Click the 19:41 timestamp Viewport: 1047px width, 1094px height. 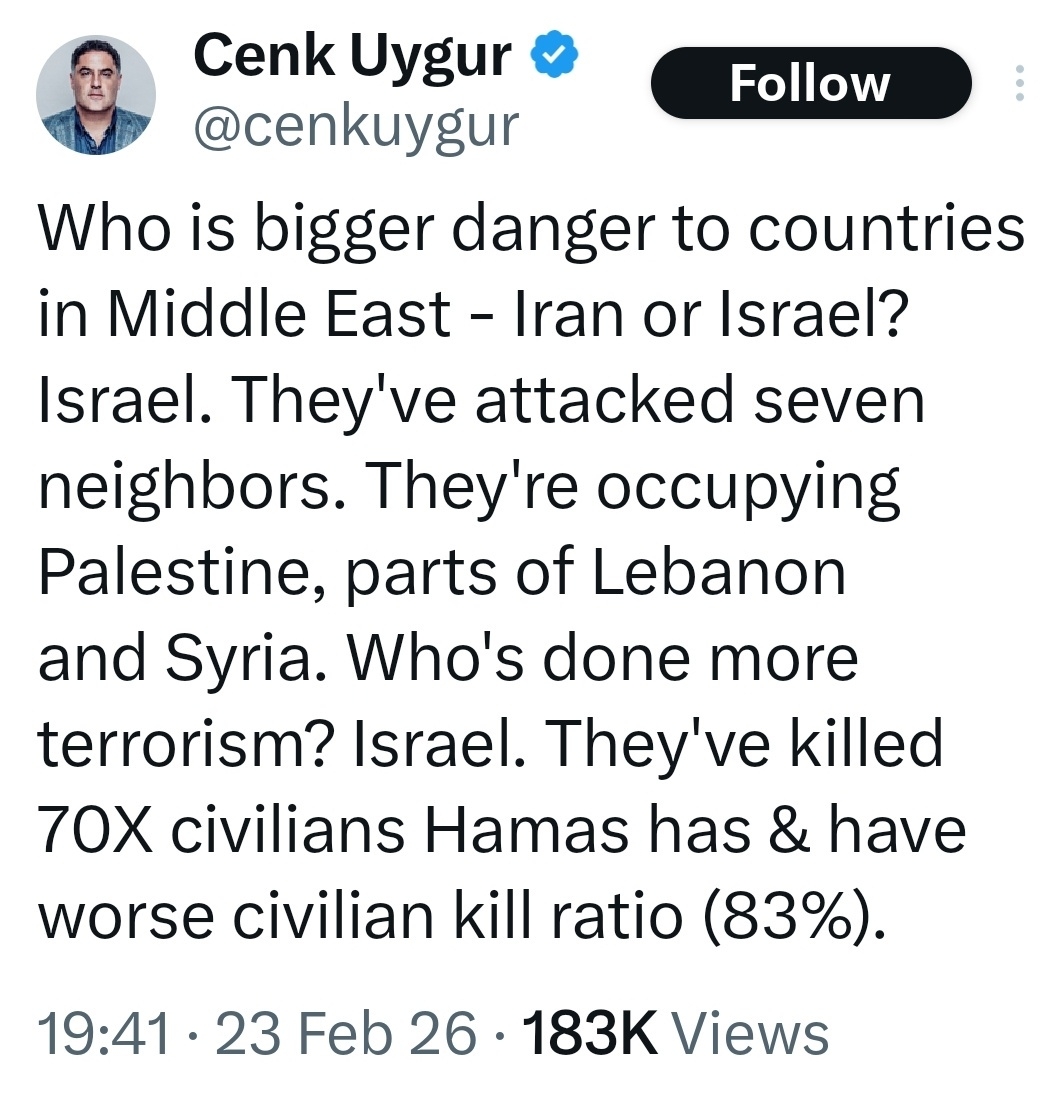click(x=103, y=1033)
